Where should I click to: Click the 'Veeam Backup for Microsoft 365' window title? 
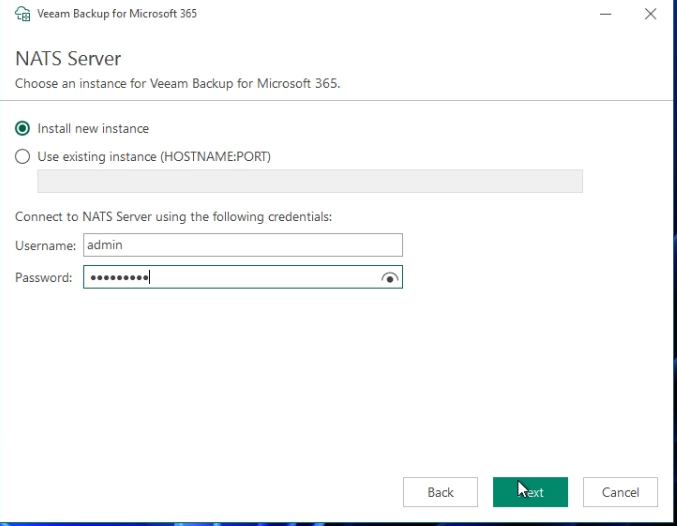(117, 13)
